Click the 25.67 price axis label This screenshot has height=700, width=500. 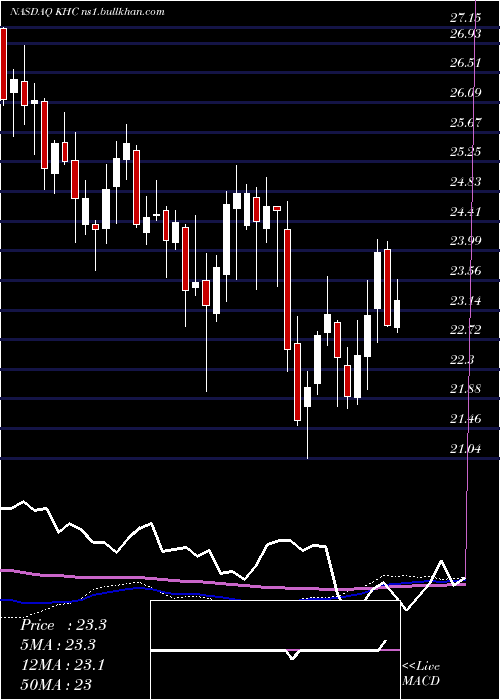pos(466,122)
